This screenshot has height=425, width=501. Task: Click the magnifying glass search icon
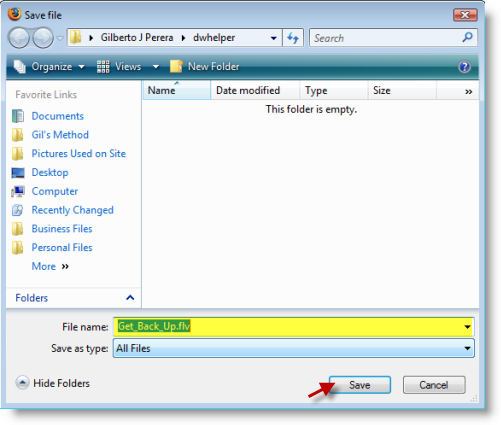tap(467, 37)
